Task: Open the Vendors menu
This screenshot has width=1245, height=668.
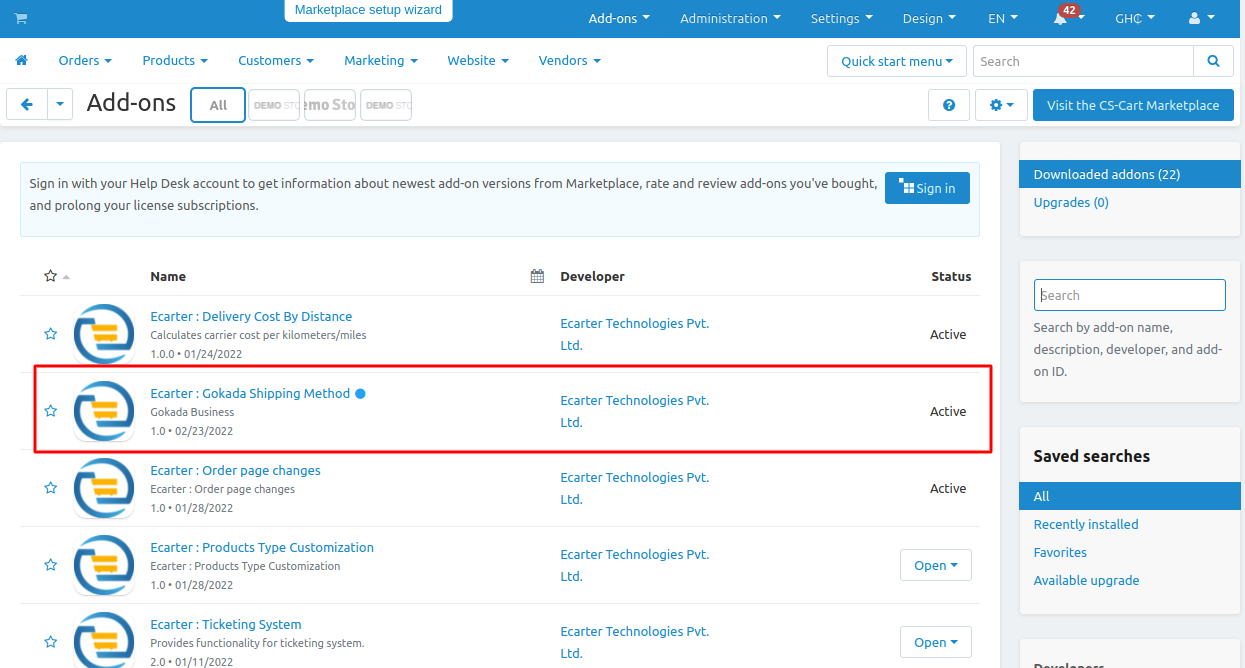Action: pyautogui.click(x=570, y=60)
